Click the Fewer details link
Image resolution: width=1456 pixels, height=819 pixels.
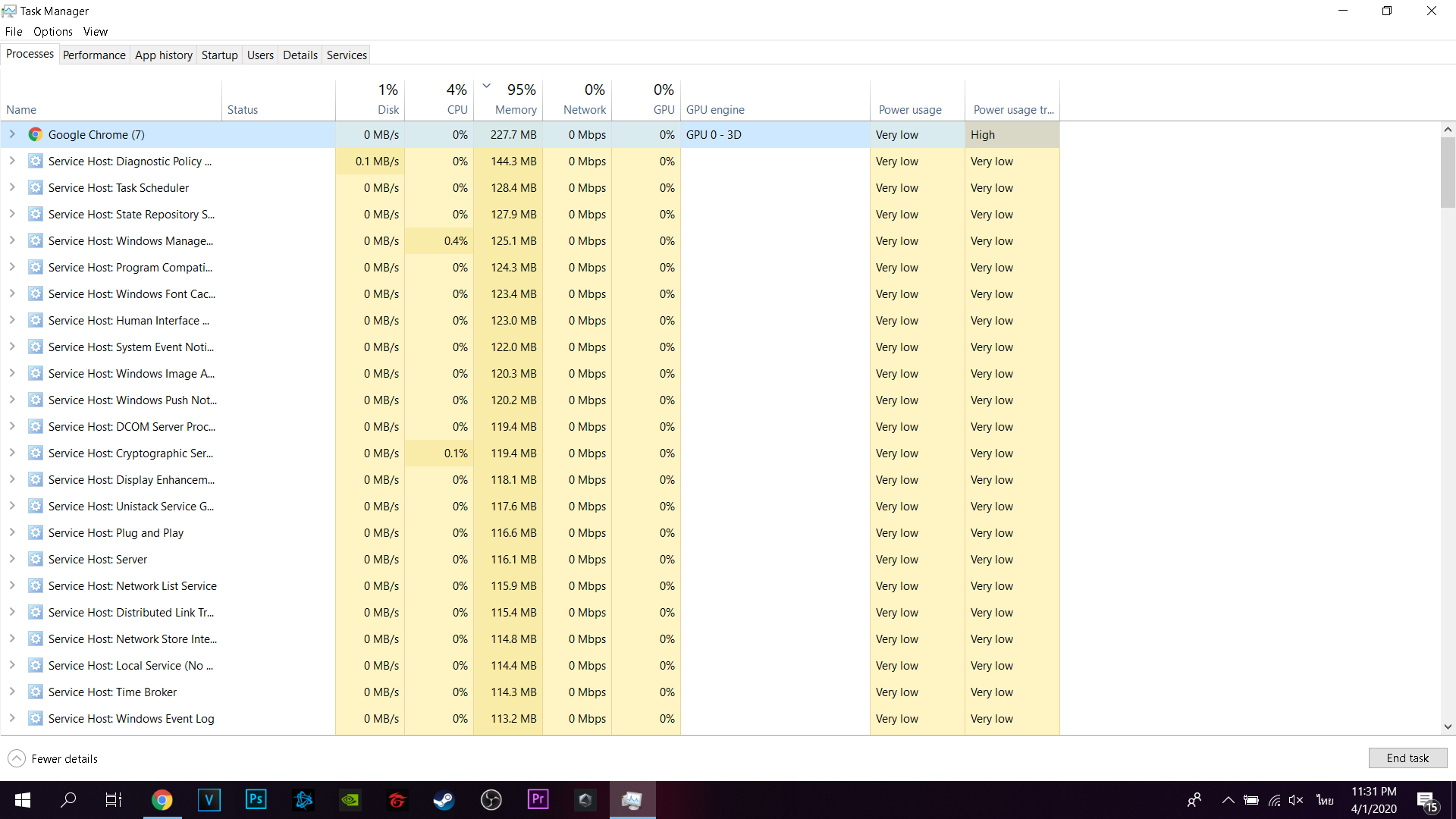click(x=64, y=758)
